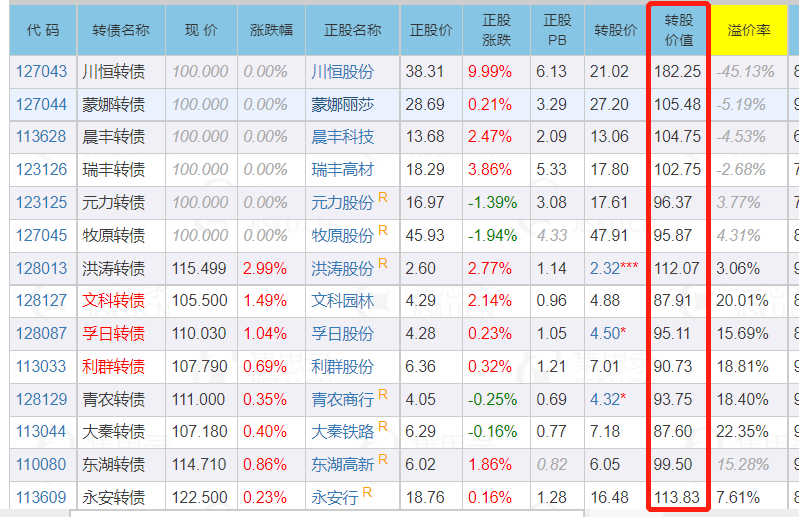Open bond code 113044
The width and height of the screenshot is (799, 517).
[41, 431]
